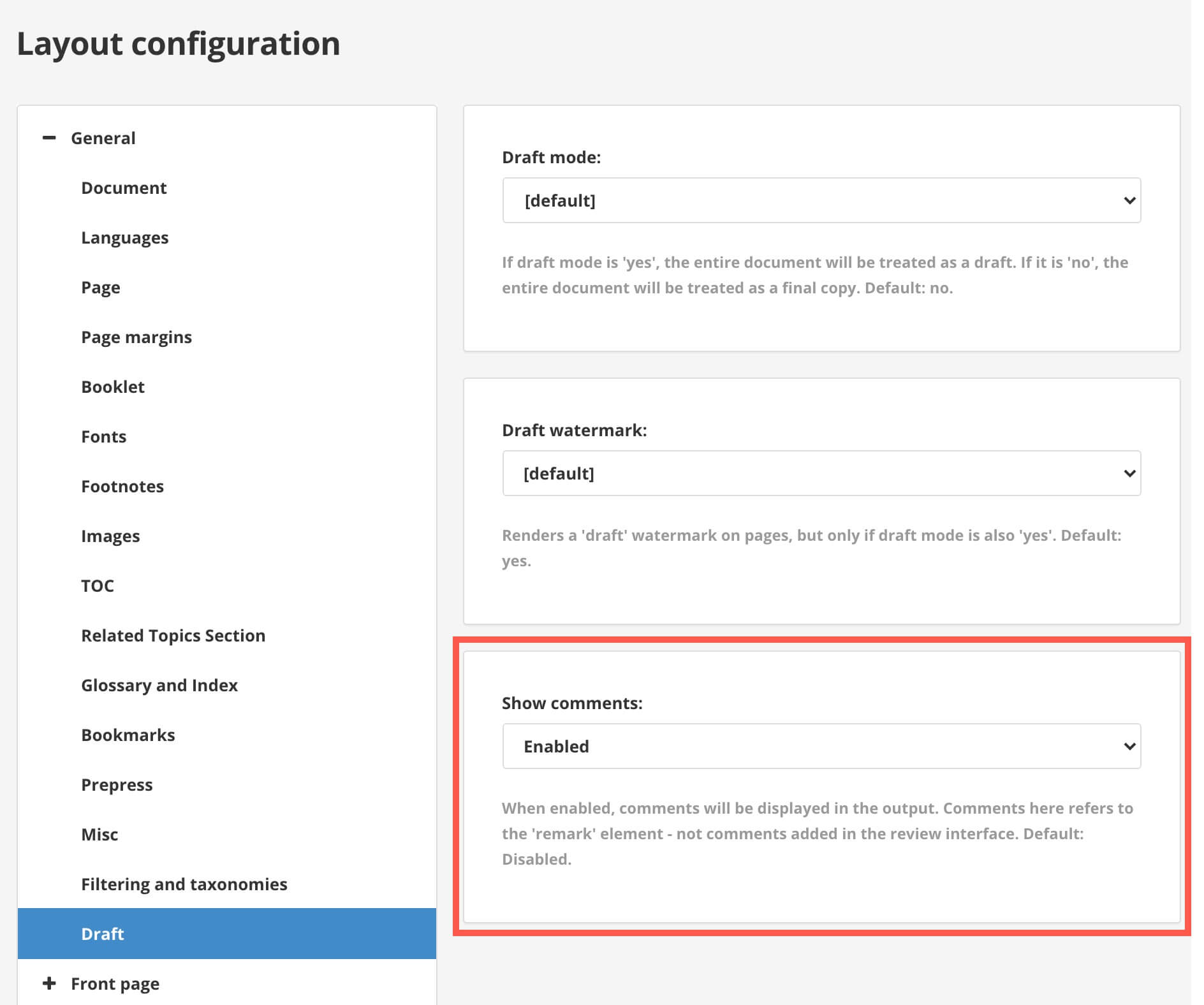Open Fonts configuration
Screen dimensions: 1204x1005
(104, 437)
